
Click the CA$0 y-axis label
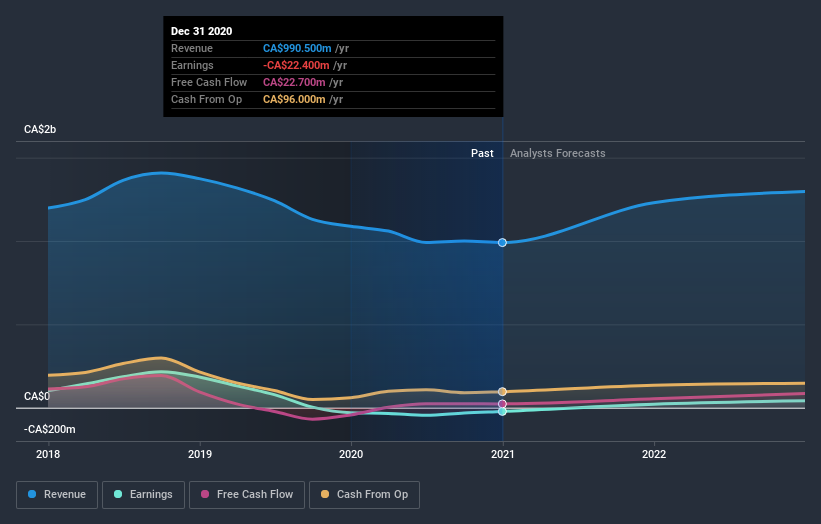(37, 396)
